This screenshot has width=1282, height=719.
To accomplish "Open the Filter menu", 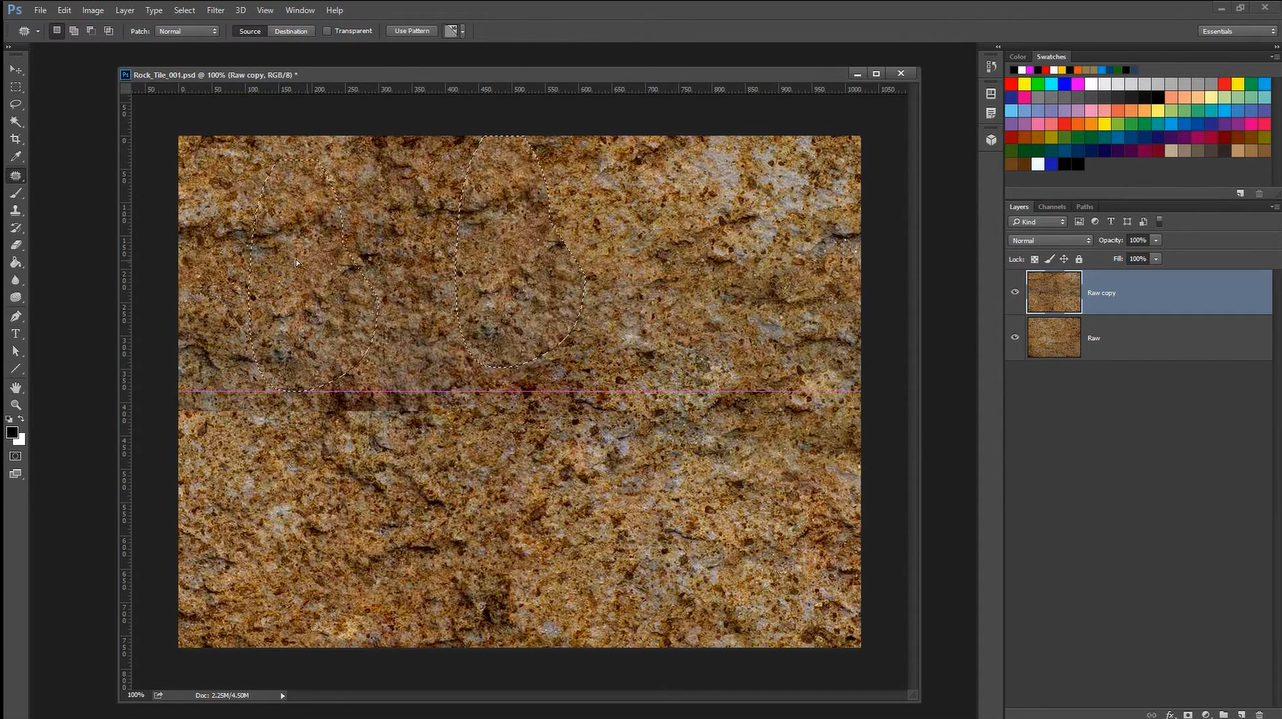I will pos(215,10).
